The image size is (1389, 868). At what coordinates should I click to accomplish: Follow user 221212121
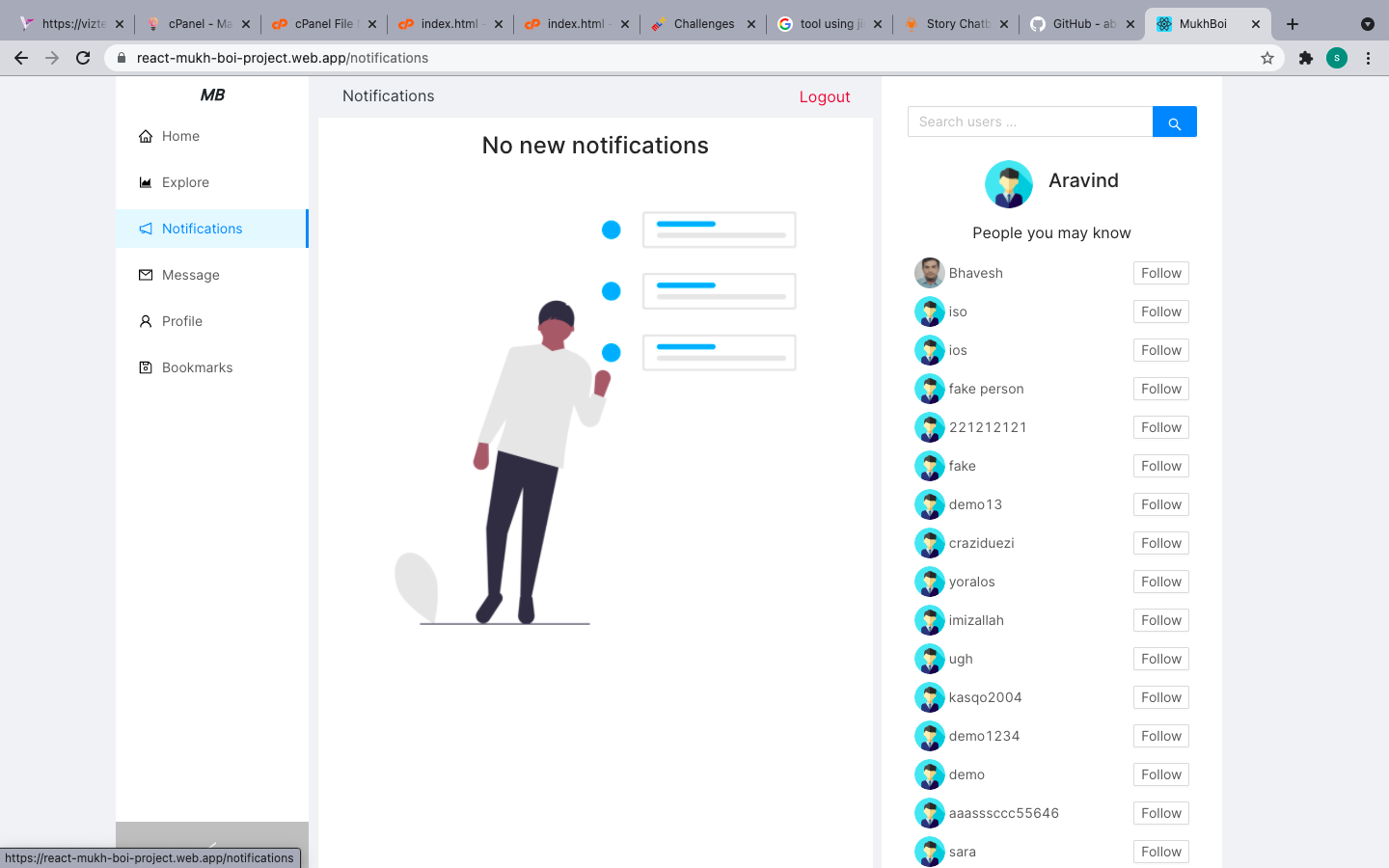tap(1161, 427)
